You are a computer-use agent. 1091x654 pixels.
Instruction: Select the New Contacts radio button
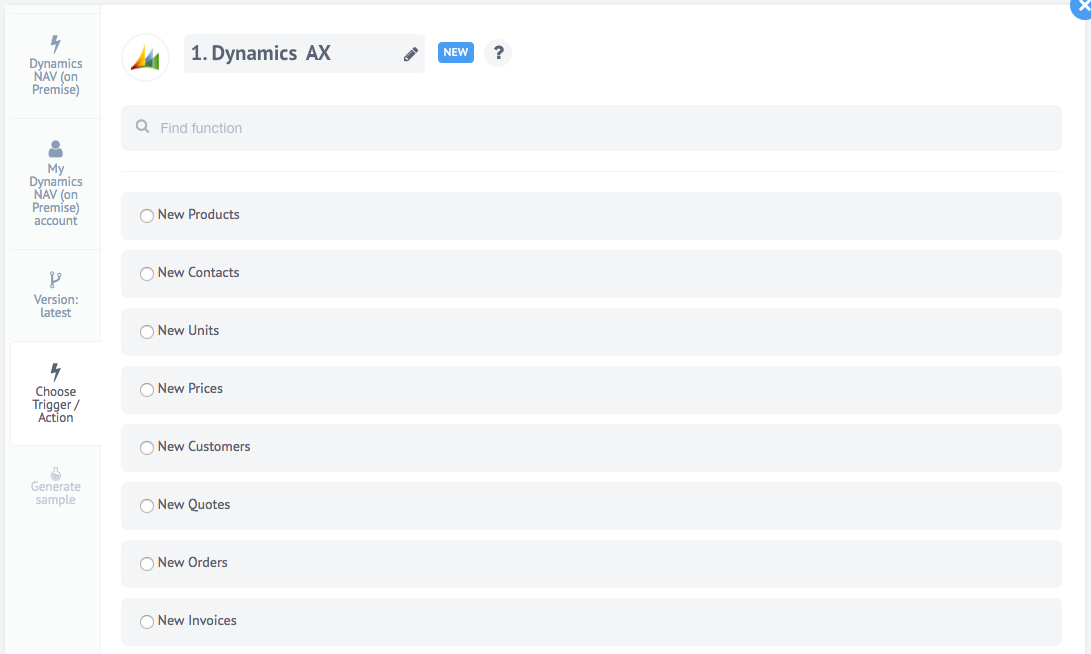[x=147, y=274]
